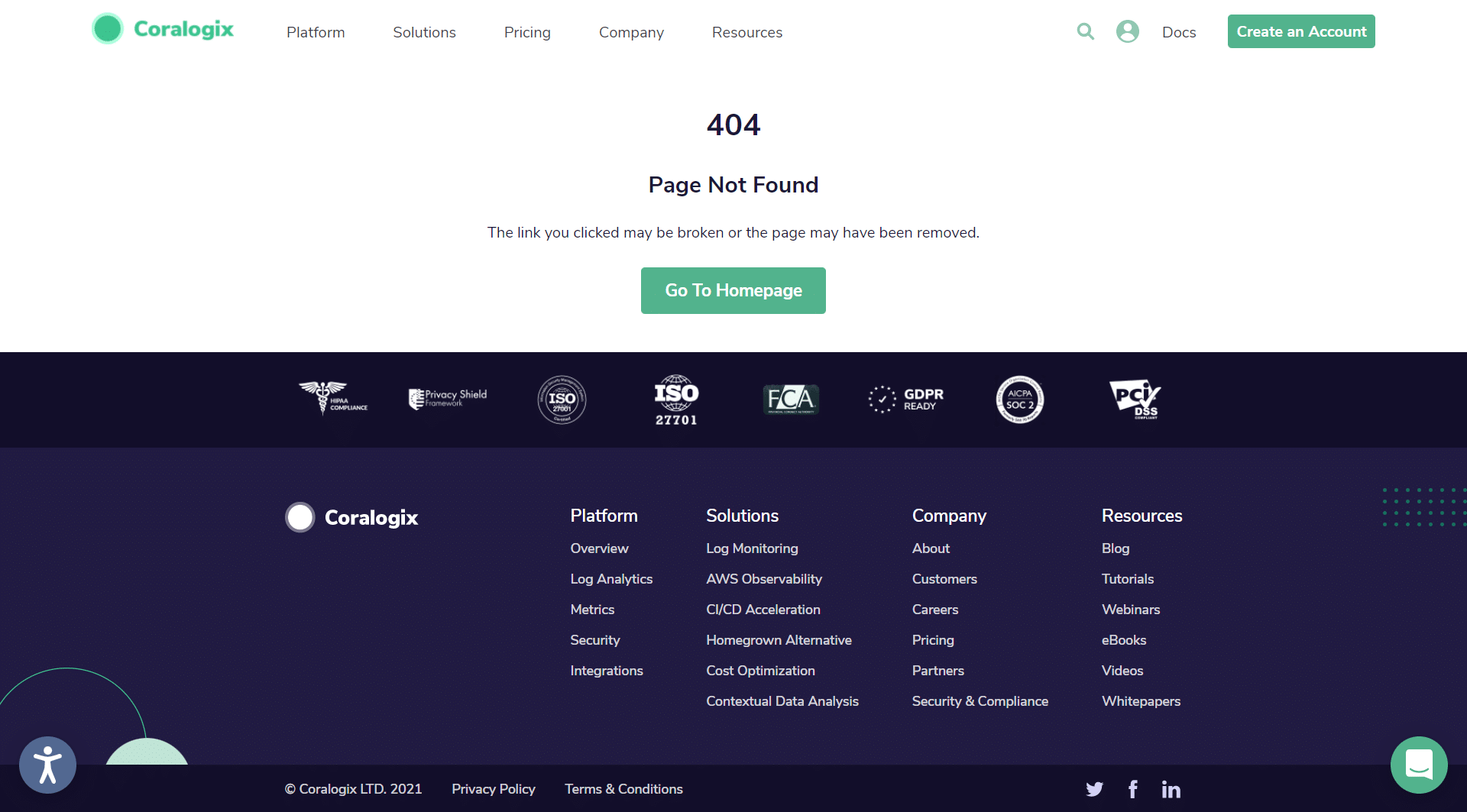Click the ISO 27701 badge

[676, 400]
